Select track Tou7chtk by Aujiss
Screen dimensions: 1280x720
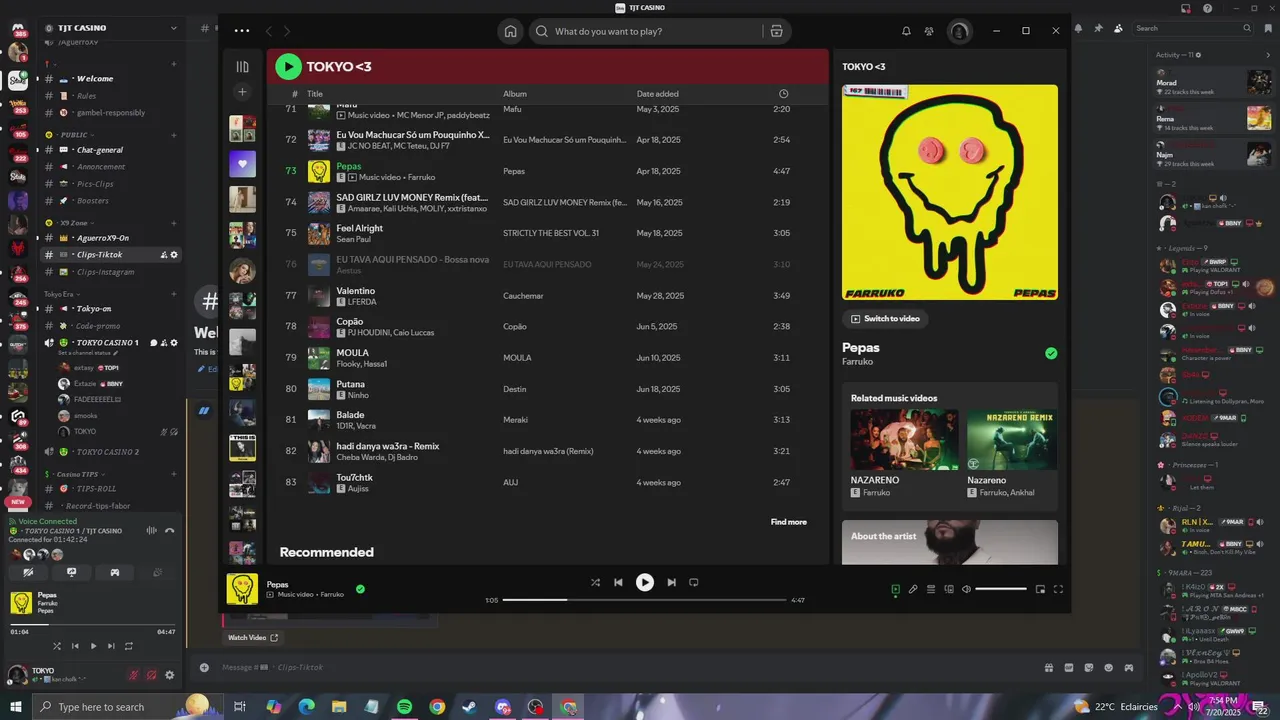[548, 482]
